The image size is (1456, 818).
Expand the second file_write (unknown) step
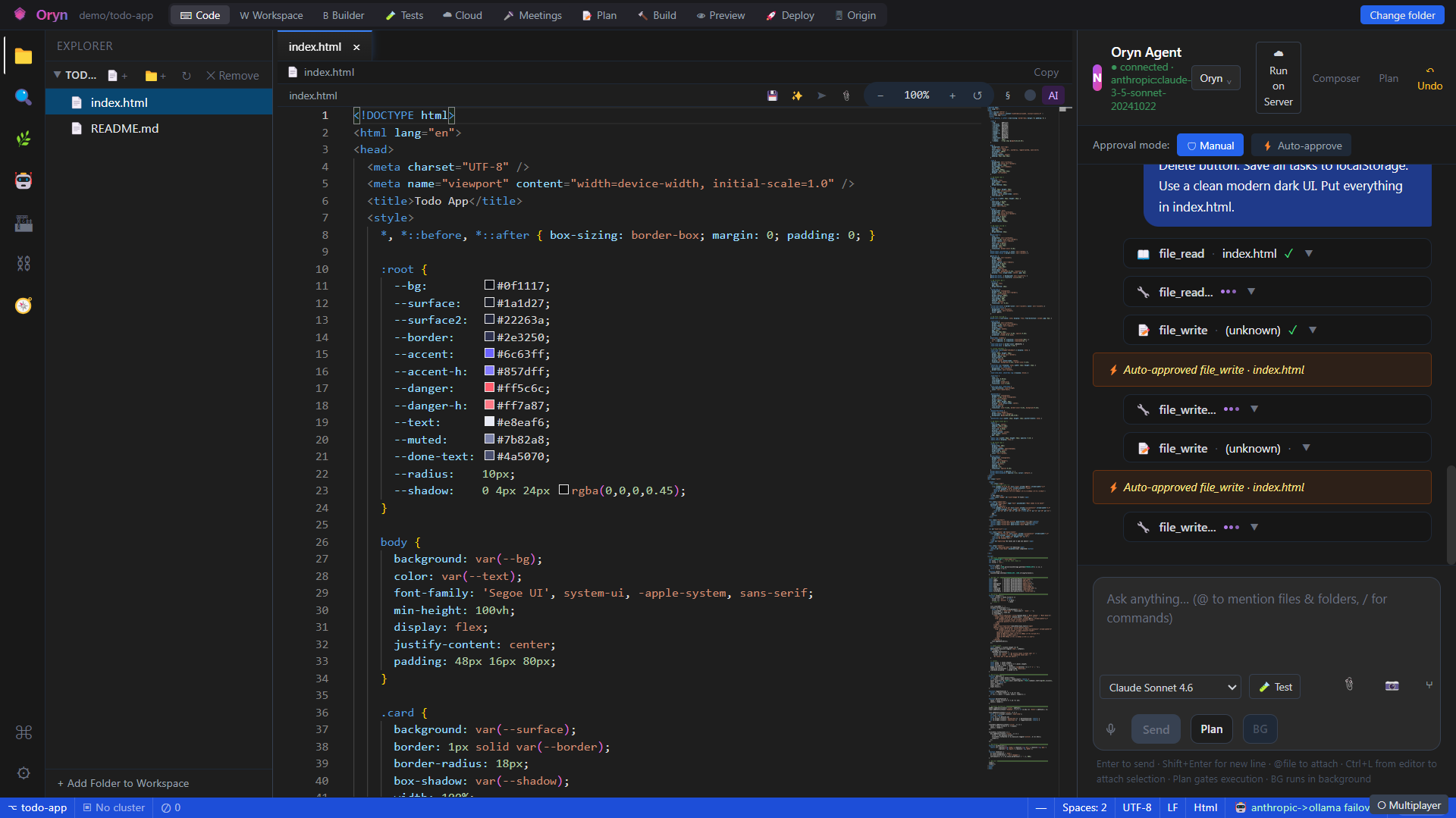click(1306, 447)
